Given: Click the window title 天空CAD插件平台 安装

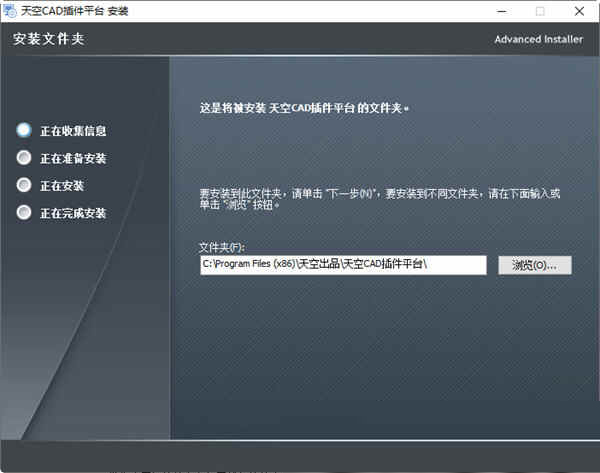Looking at the screenshot, I should [75, 11].
